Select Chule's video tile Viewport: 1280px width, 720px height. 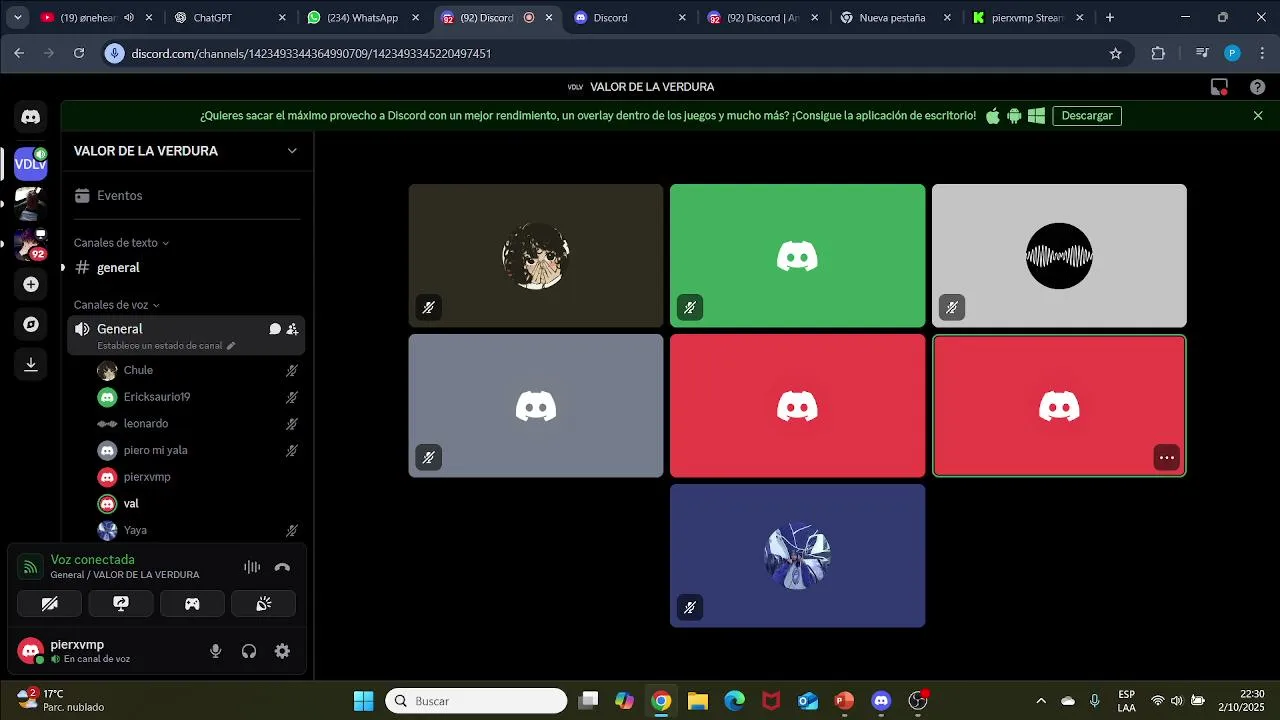536,256
